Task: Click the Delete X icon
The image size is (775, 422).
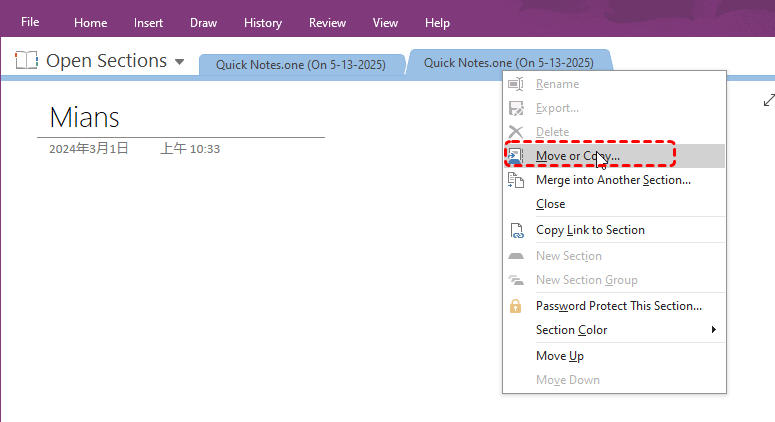Action: click(x=516, y=132)
